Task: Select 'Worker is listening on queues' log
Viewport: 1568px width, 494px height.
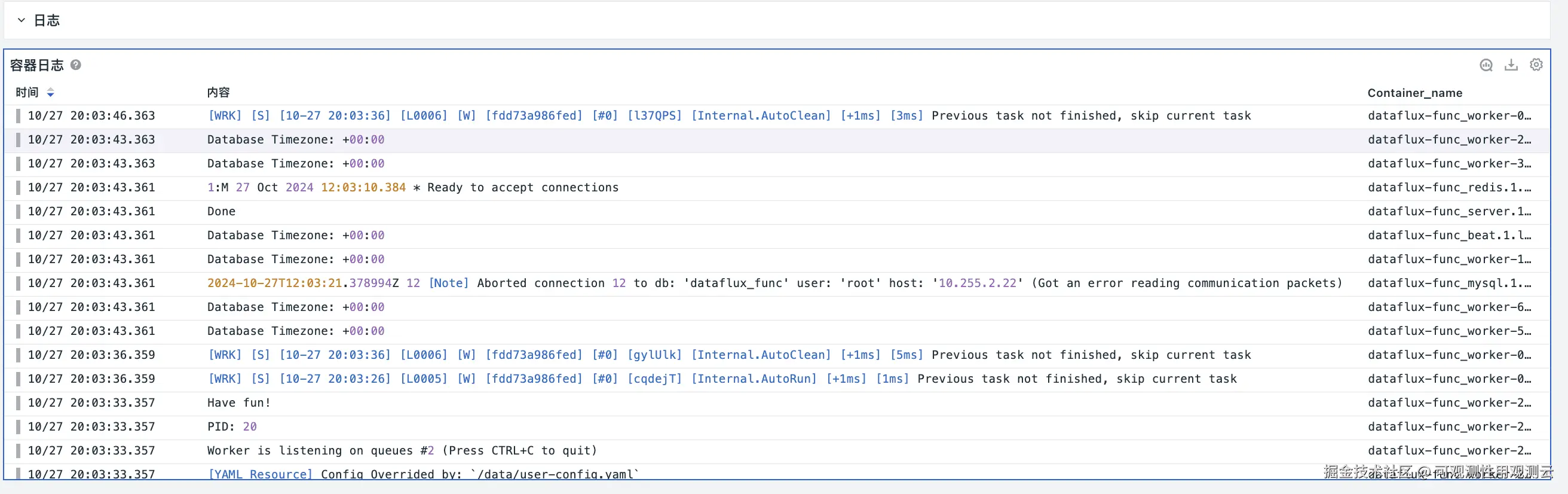Action: coord(402,451)
